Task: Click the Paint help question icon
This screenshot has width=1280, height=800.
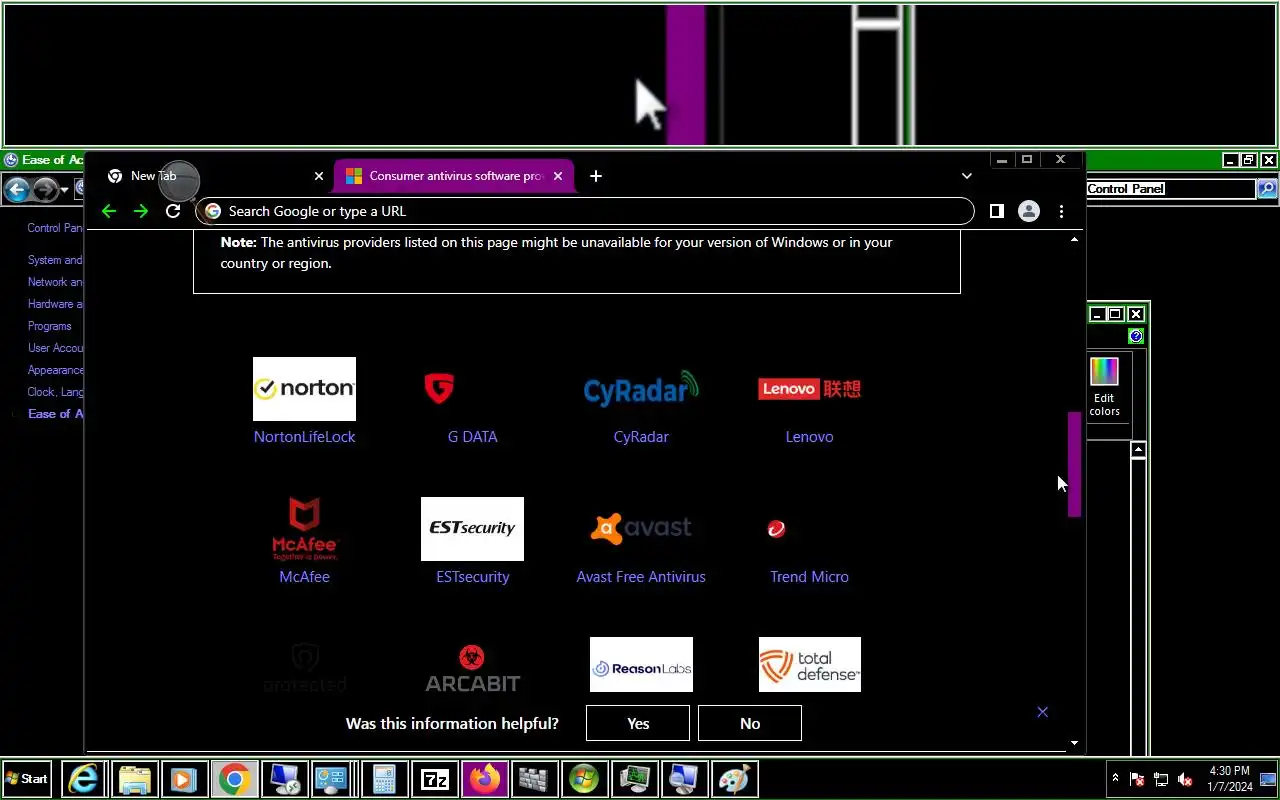Action: pos(1135,336)
